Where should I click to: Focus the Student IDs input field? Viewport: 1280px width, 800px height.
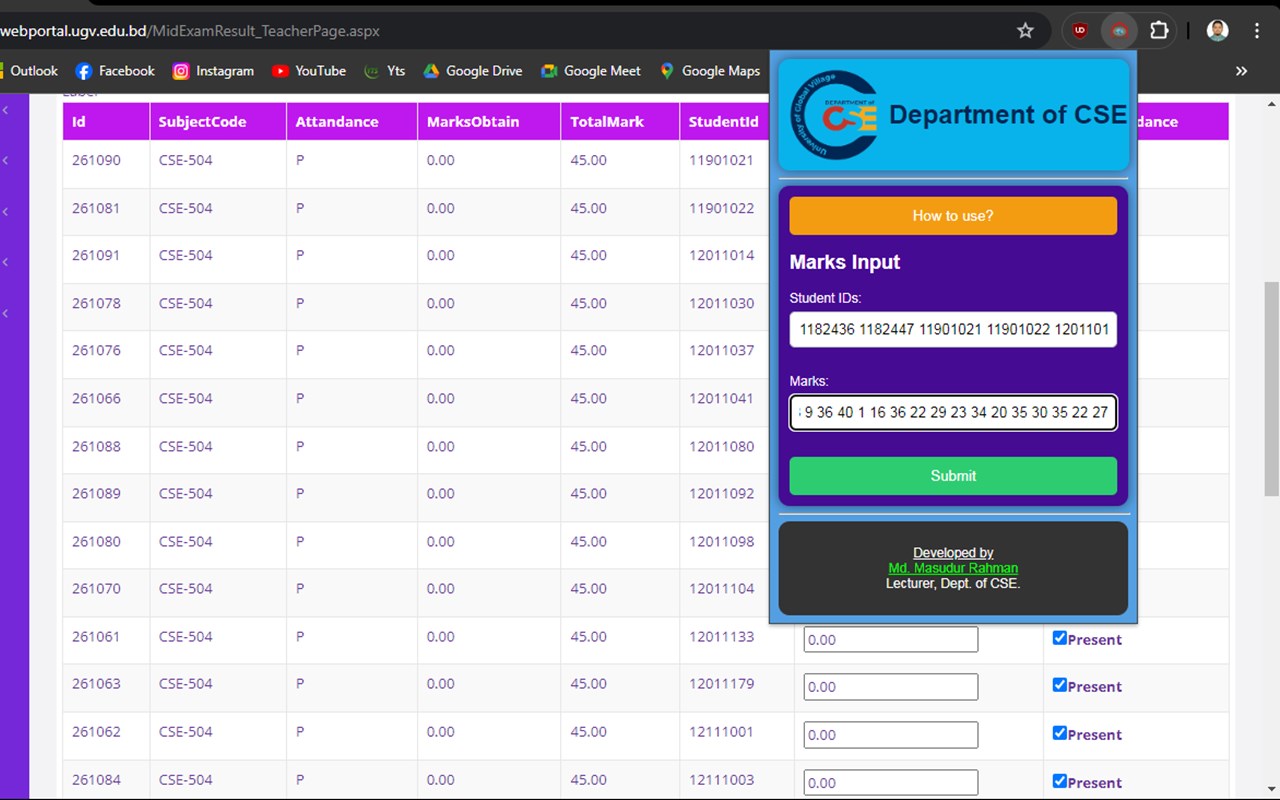click(953, 329)
